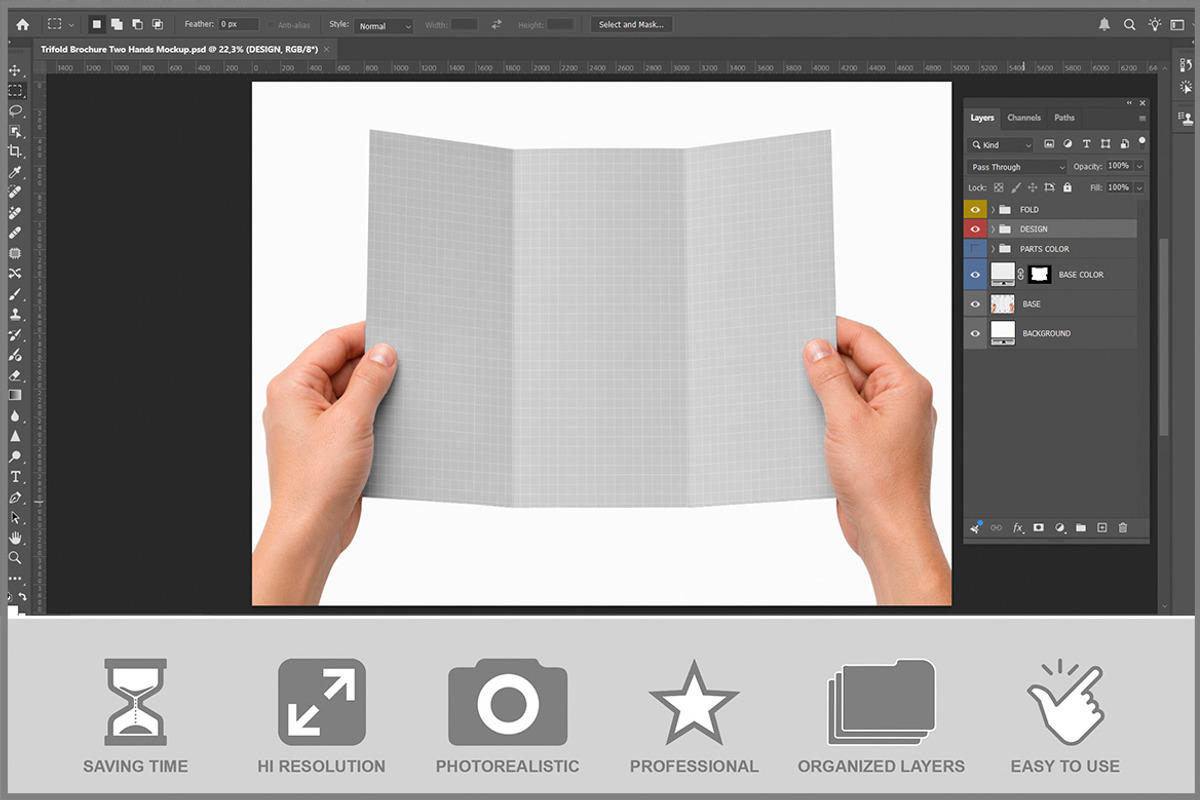Toggle Lock all padlock
Image resolution: width=1200 pixels, height=800 pixels.
click(1067, 187)
